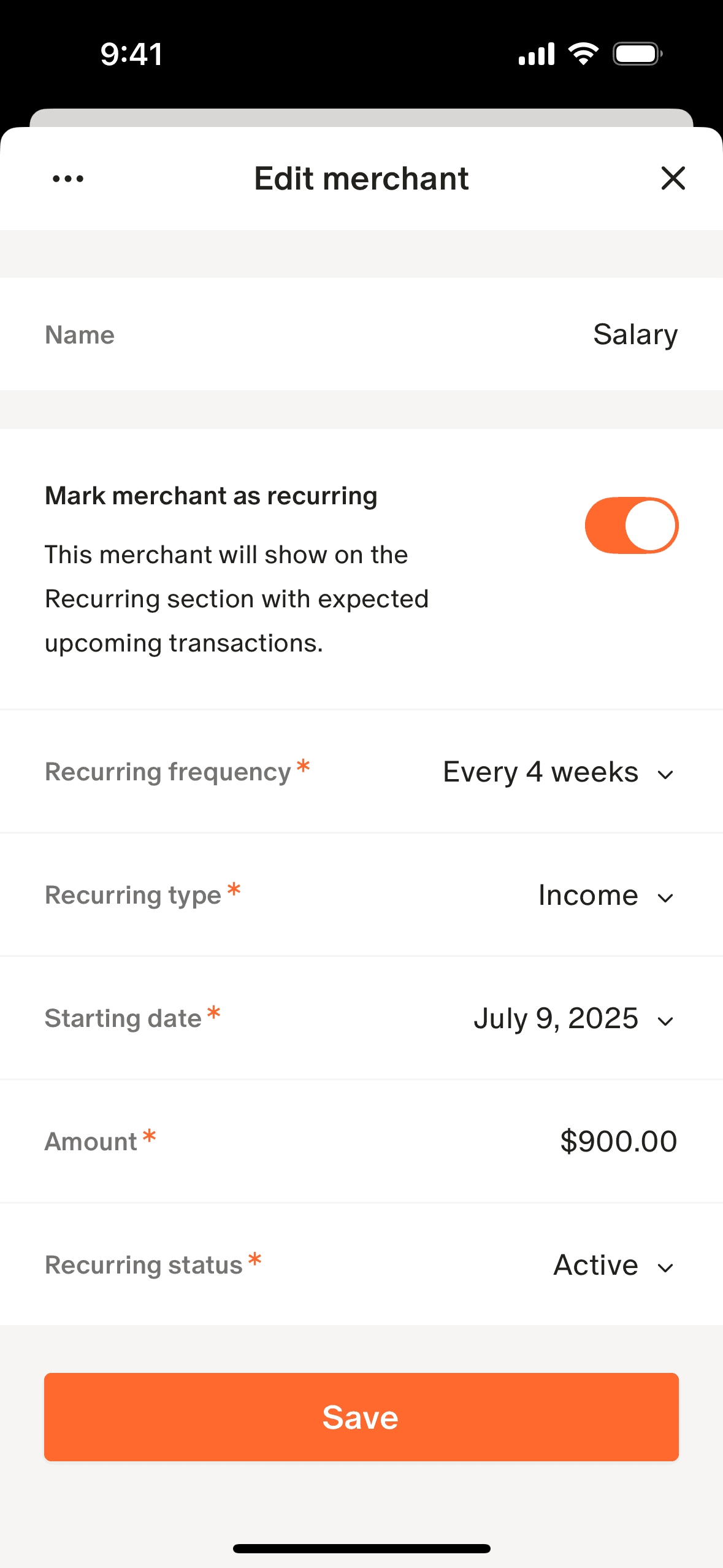
Task: Expand the Starting date chevron
Action: (x=665, y=1021)
